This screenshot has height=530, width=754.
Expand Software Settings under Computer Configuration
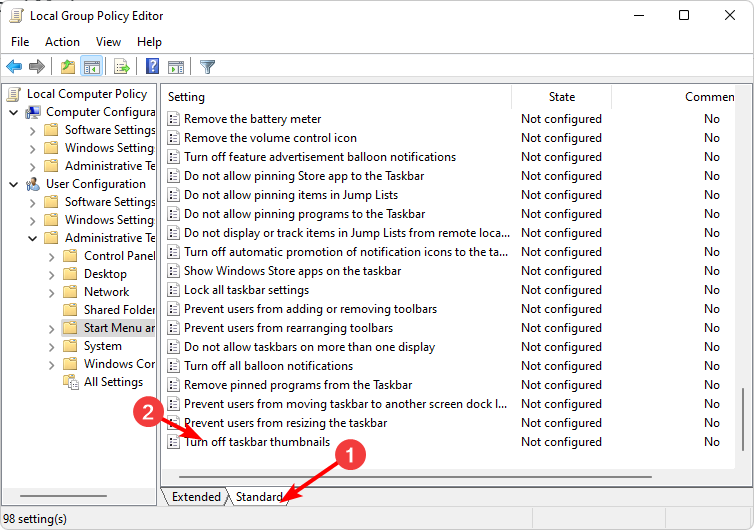32,131
